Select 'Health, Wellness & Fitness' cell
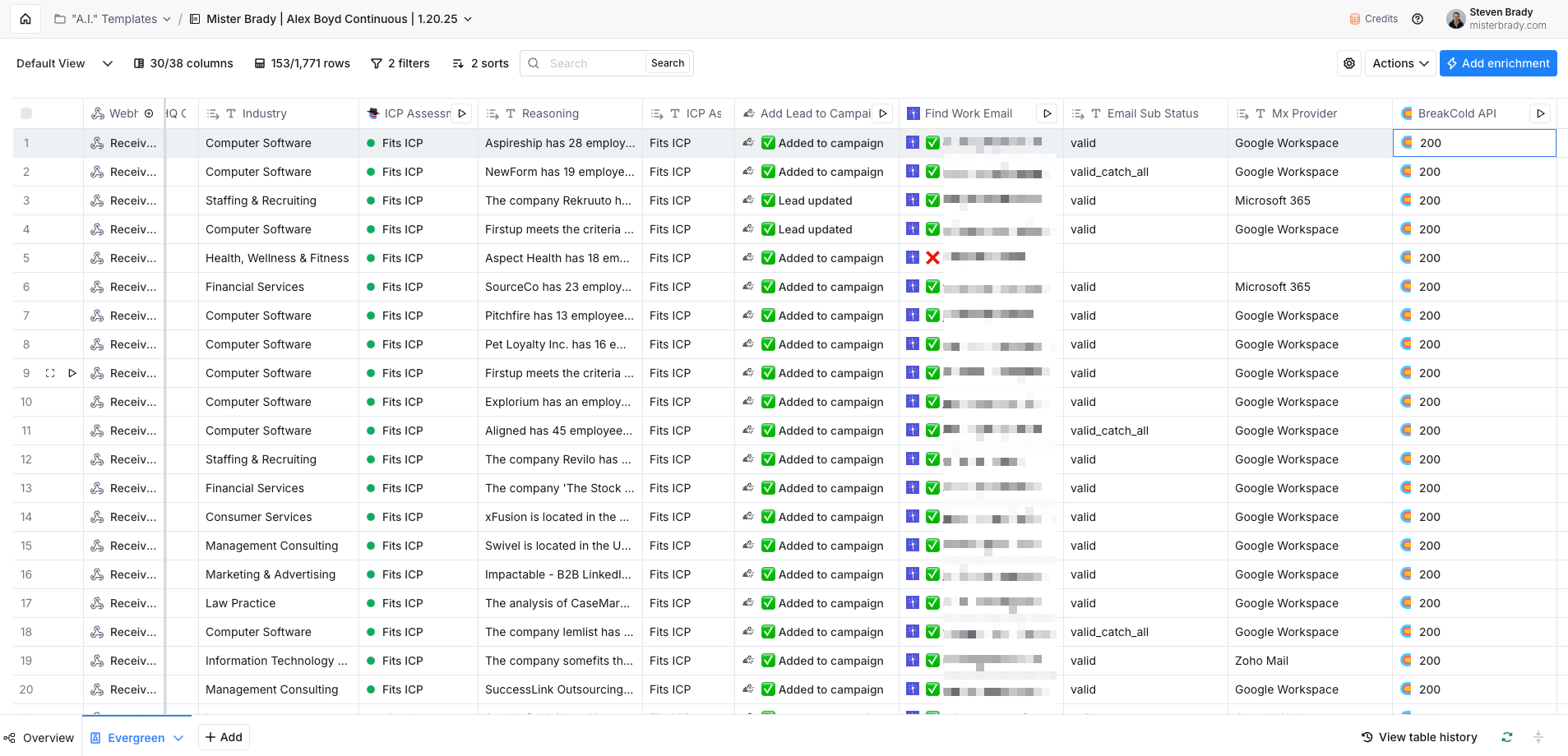 click(279, 258)
